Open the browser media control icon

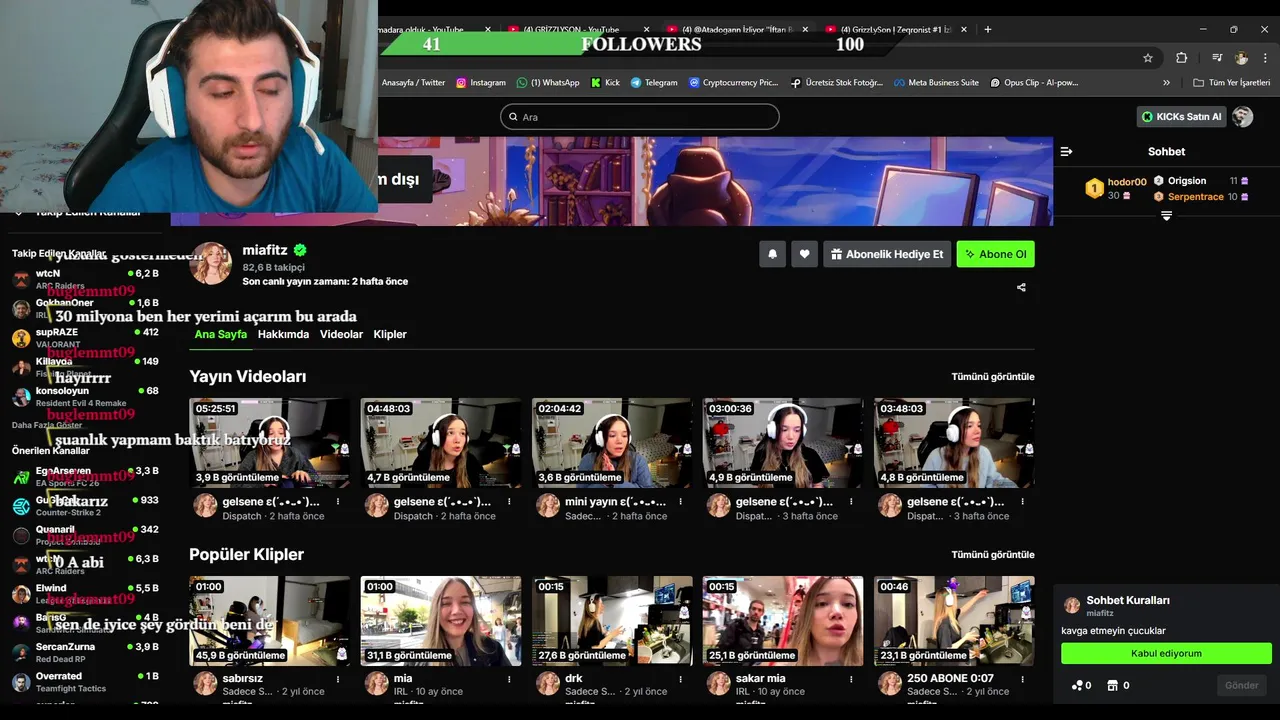click(1217, 58)
